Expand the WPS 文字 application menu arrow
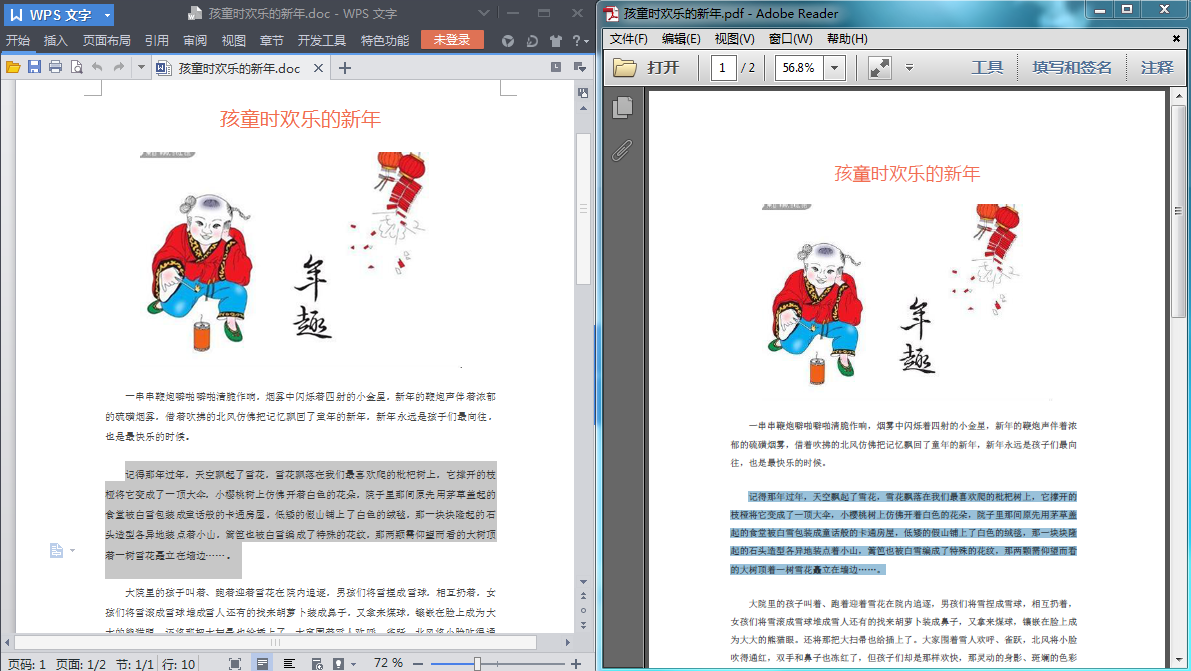The width and height of the screenshot is (1191, 671). click(105, 15)
